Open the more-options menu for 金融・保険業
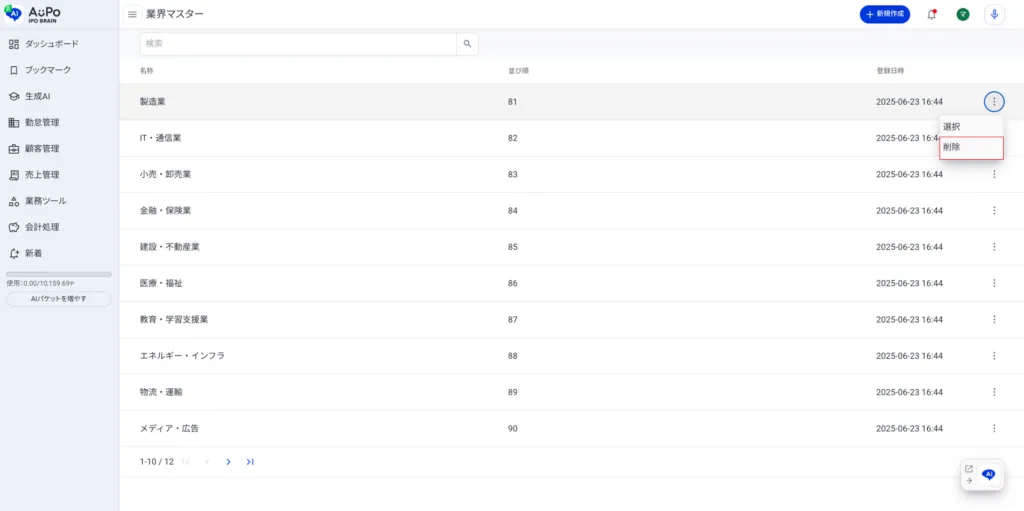 pyautogui.click(x=994, y=210)
